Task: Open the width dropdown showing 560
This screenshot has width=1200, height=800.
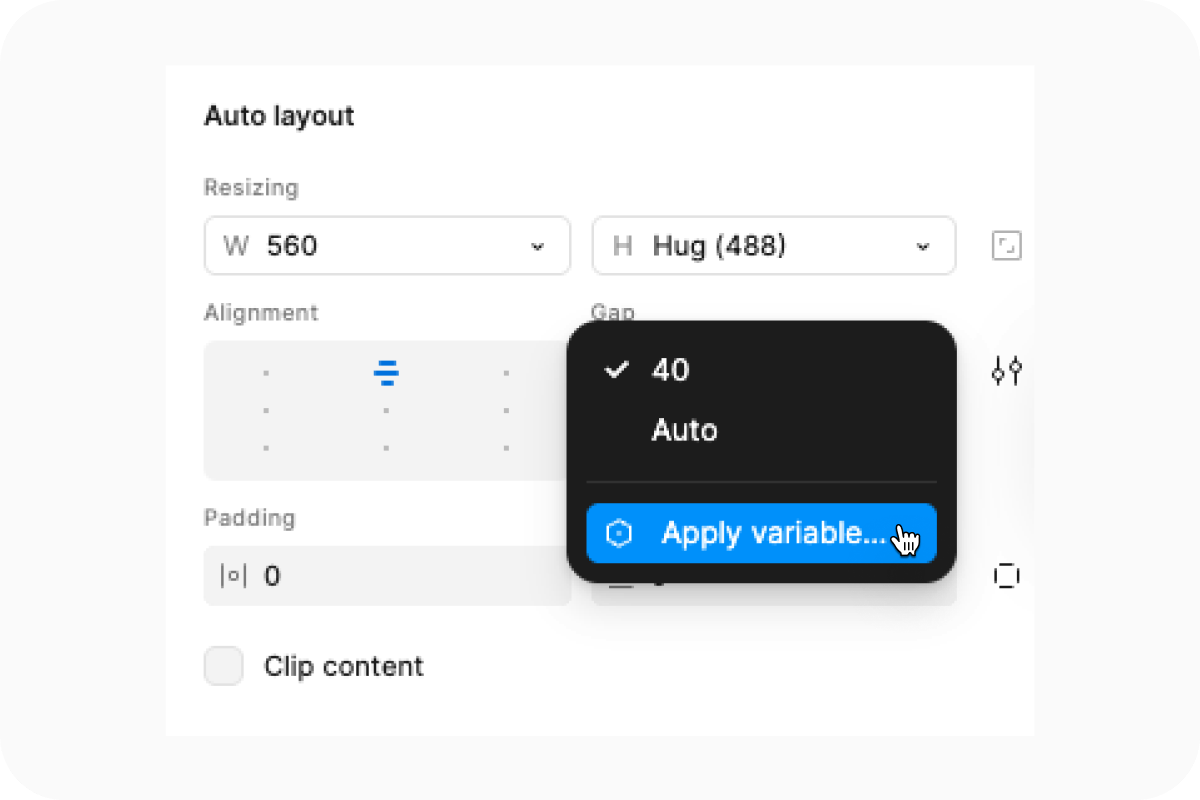Action: (x=540, y=245)
